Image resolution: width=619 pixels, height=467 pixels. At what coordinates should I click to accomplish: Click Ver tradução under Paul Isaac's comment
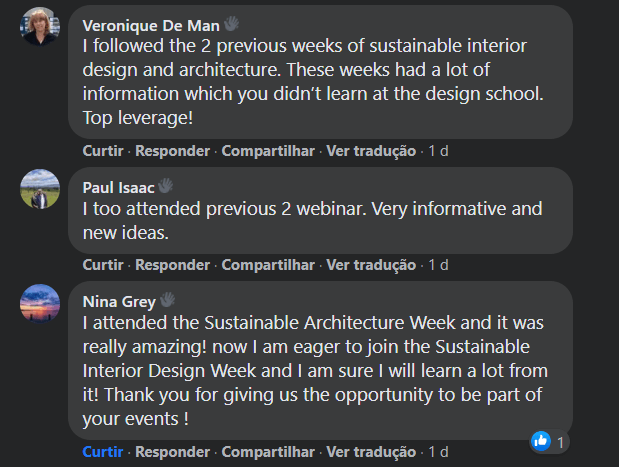point(371,265)
